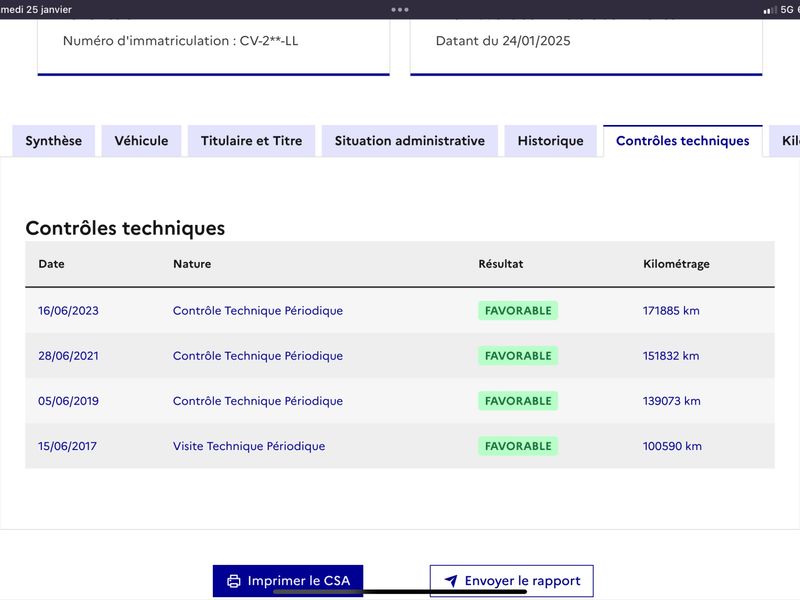800x600 pixels.
Task: Select the date 15/06/2017
Action: [67, 446]
